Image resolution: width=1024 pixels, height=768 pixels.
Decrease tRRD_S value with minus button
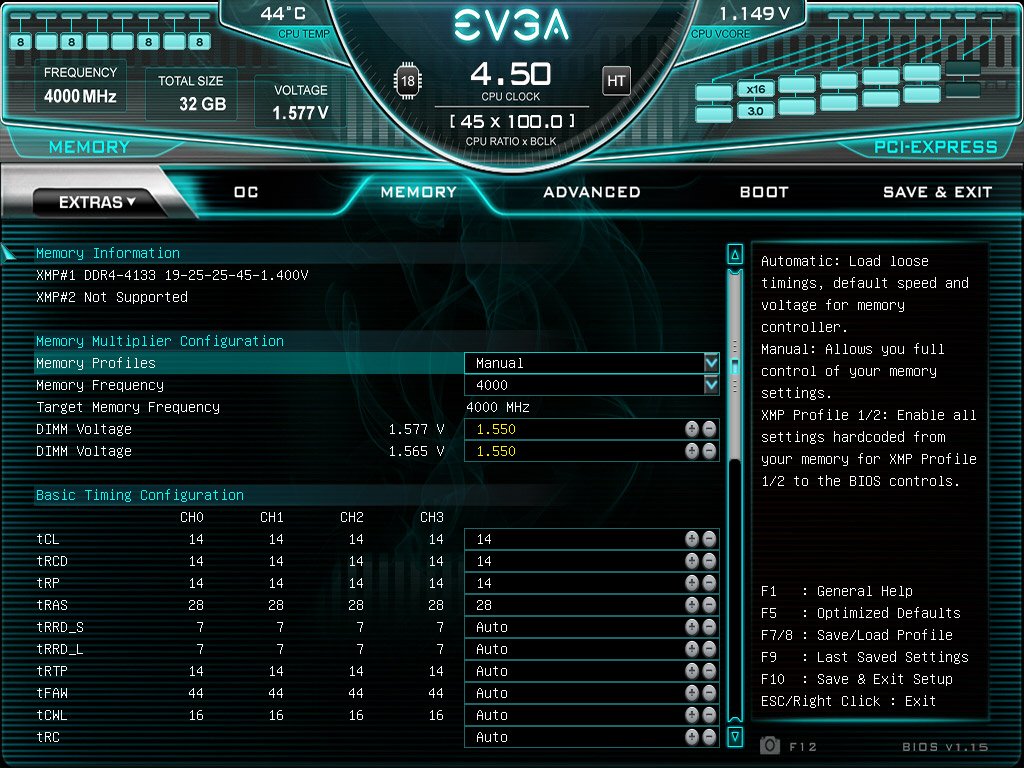click(709, 627)
